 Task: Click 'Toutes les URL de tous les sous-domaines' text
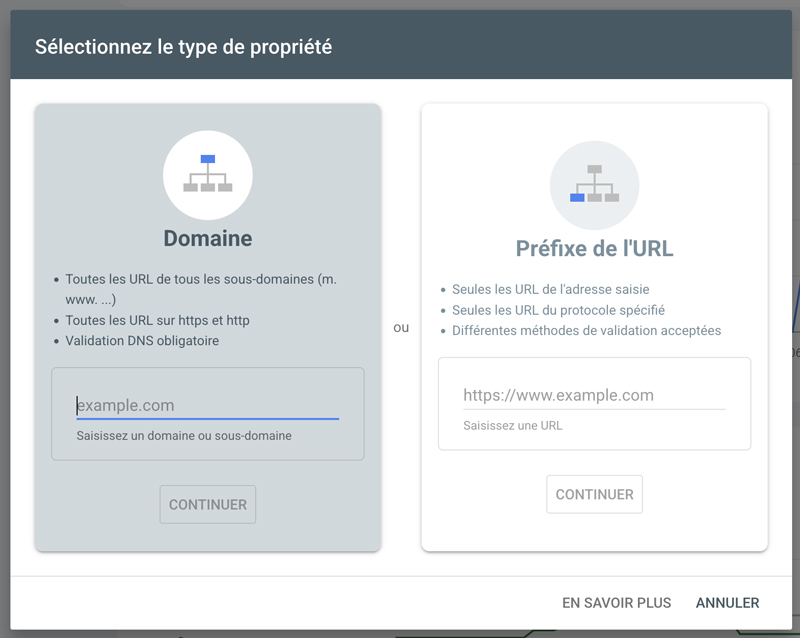click(190, 279)
